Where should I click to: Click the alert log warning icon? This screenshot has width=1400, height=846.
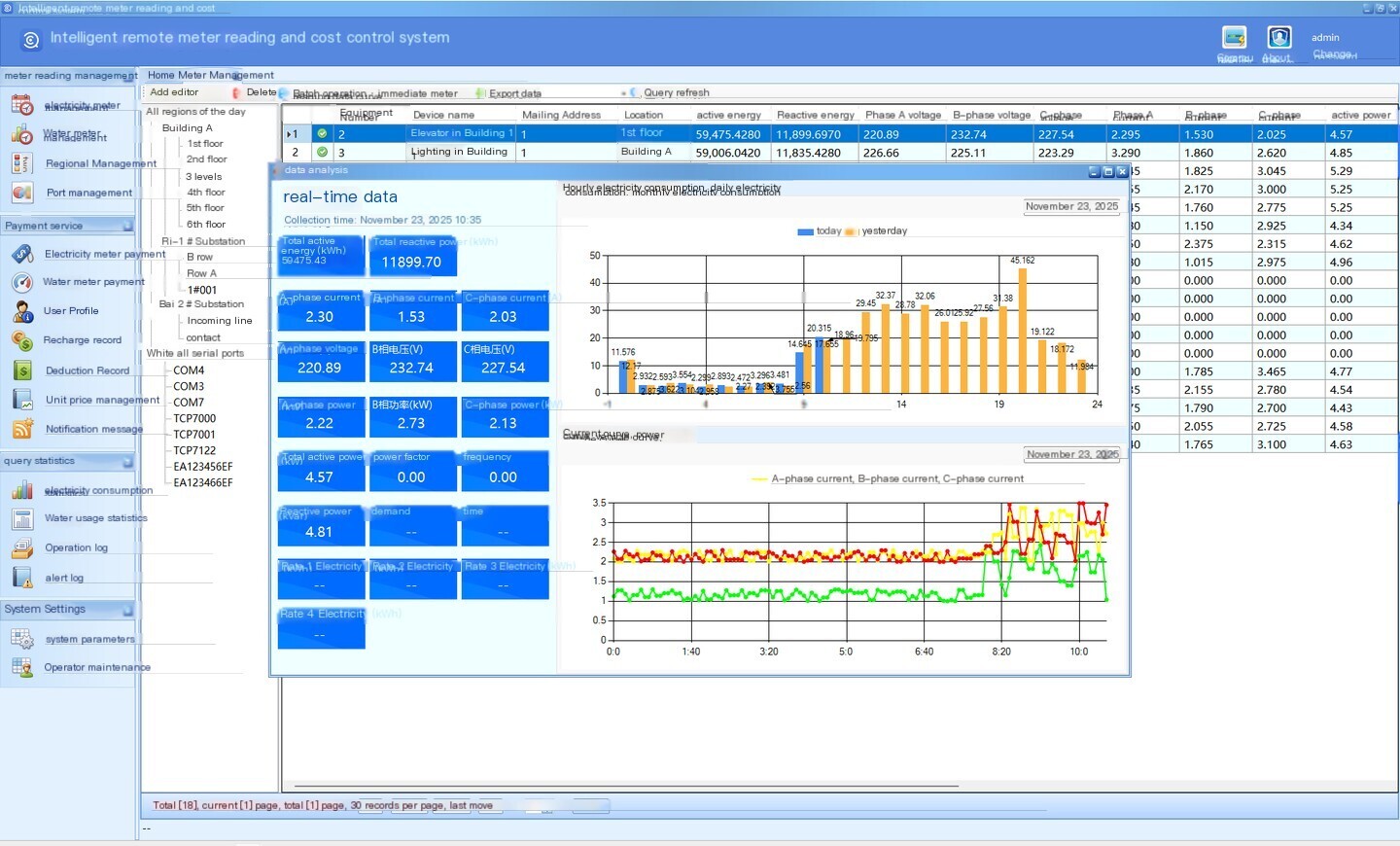[21, 578]
